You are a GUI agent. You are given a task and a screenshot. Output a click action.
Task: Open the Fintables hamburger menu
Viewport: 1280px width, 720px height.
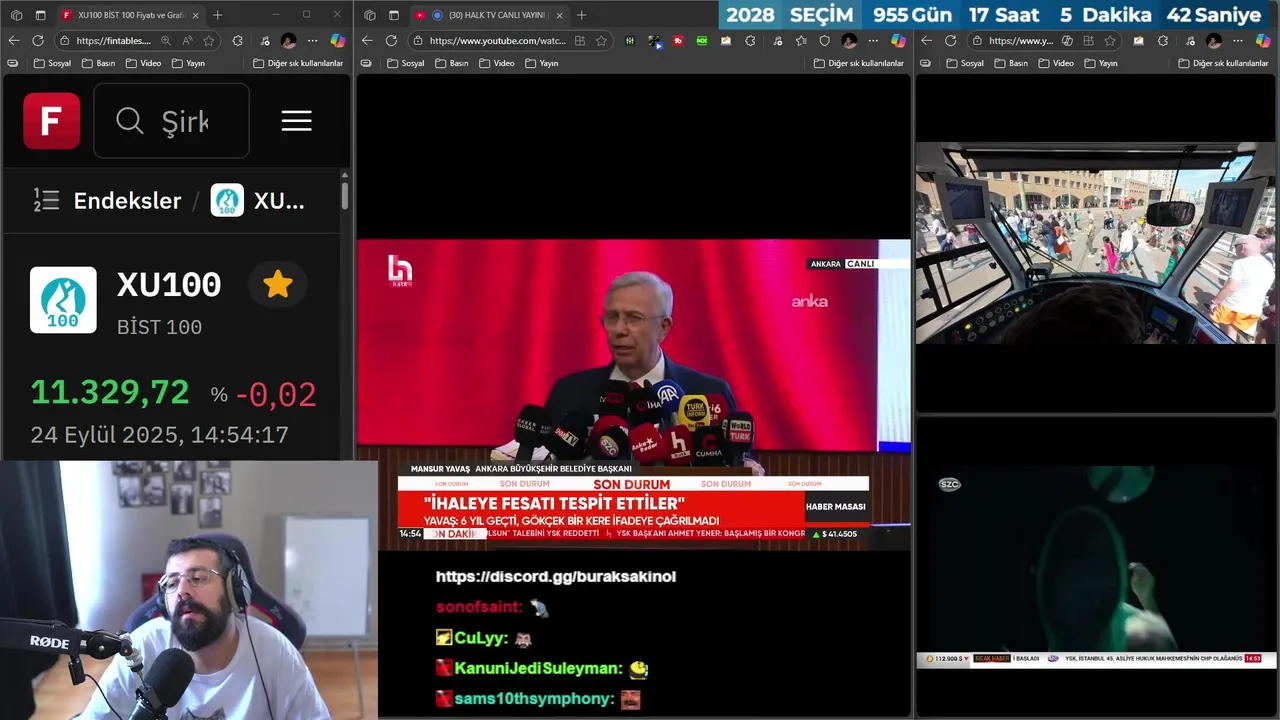[x=296, y=121]
